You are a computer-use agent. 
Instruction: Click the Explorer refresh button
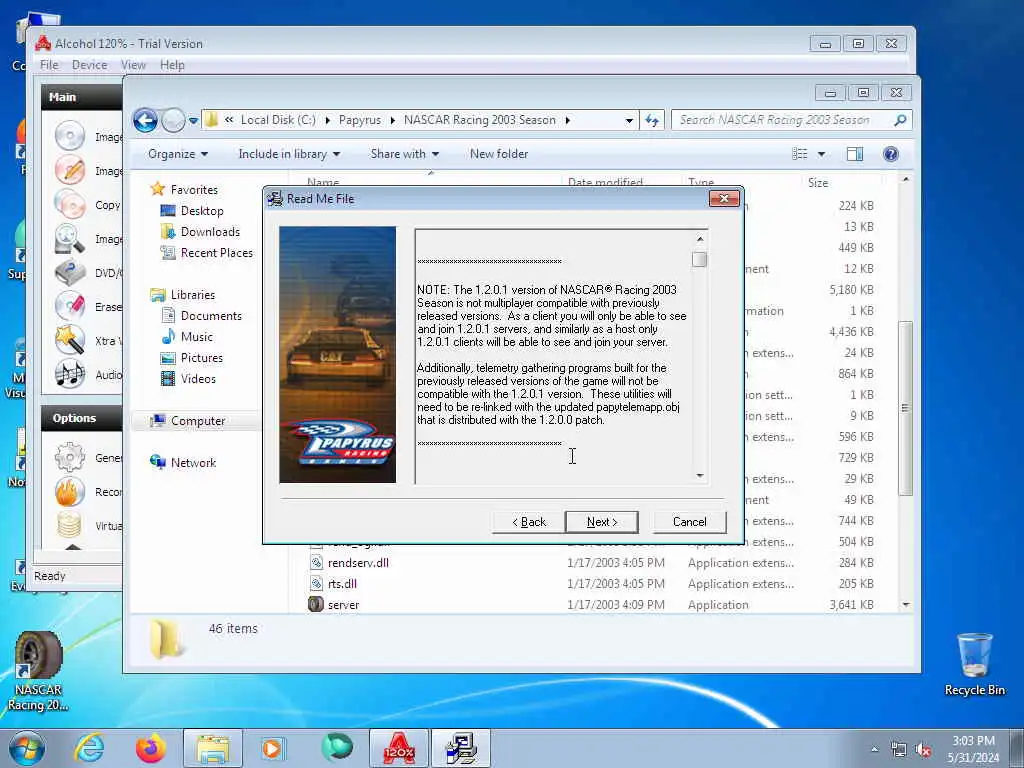[x=652, y=120]
